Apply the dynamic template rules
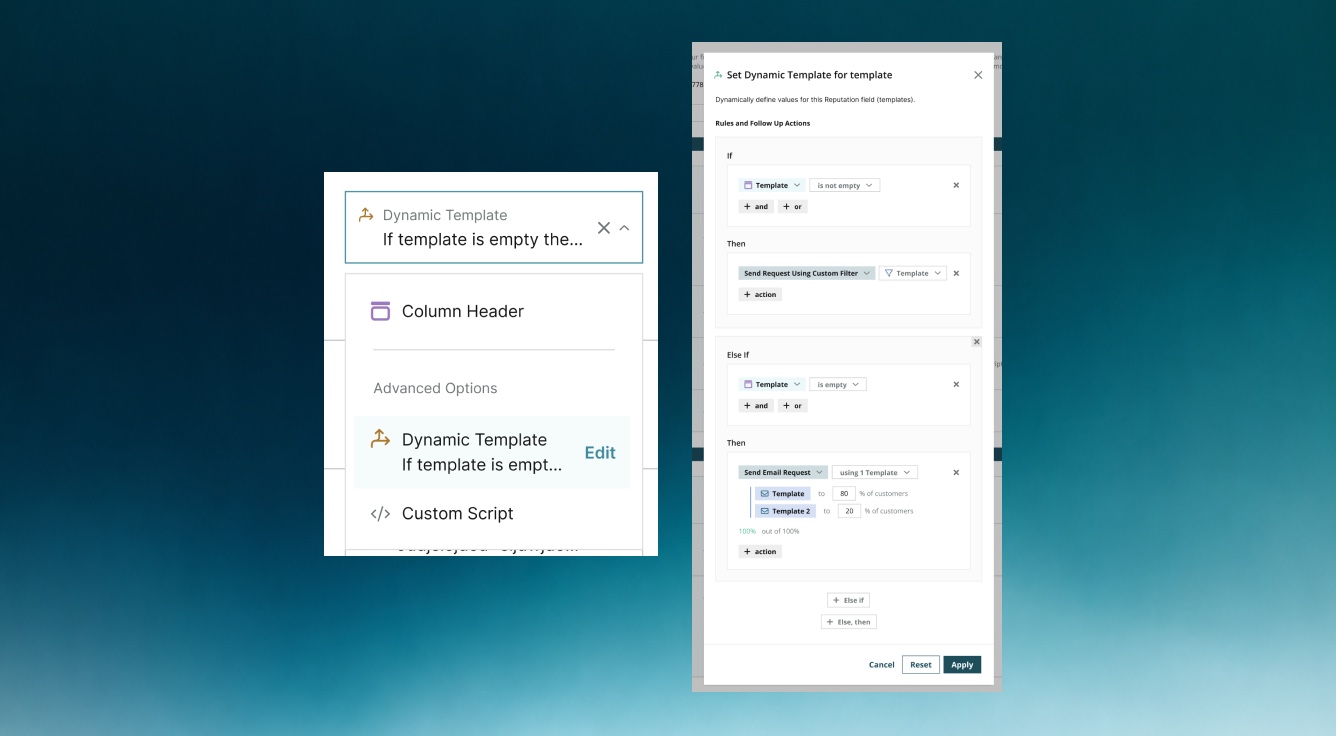Viewport: 1336px width, 736px height. [x=962, y=665]
